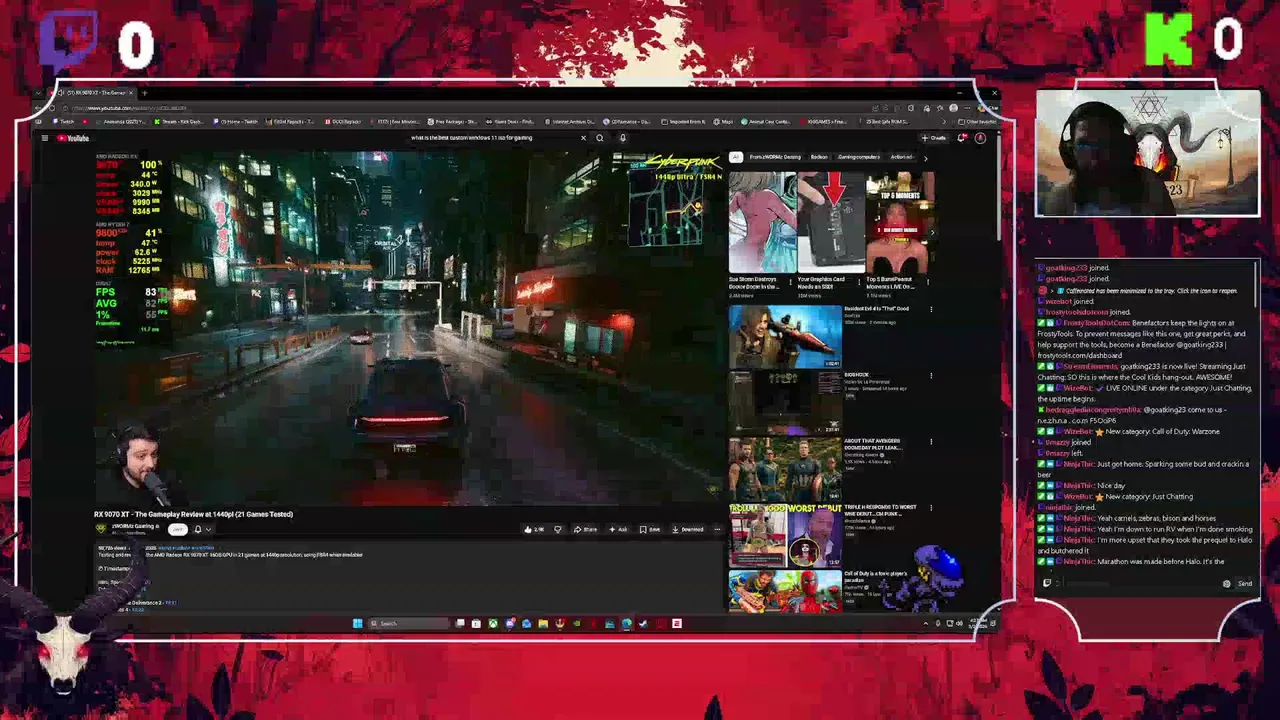Screen dimensions: 1280x720
Task: Click the YouTube search magnifier button
Action: [x=600, y=138]
